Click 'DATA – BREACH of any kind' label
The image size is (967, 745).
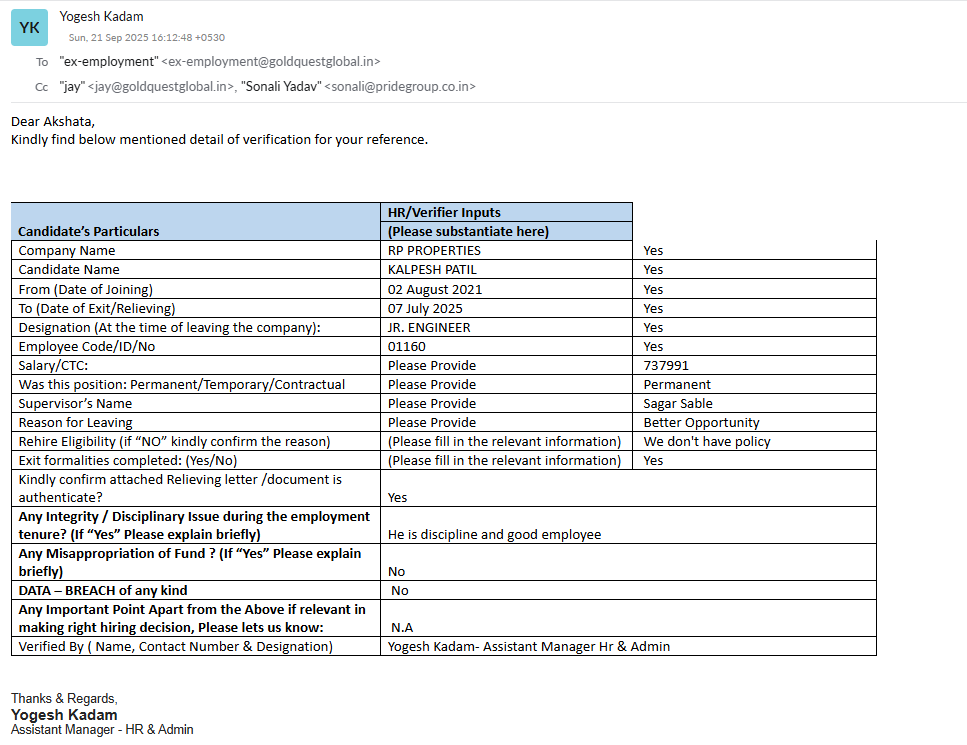(103, 591)
